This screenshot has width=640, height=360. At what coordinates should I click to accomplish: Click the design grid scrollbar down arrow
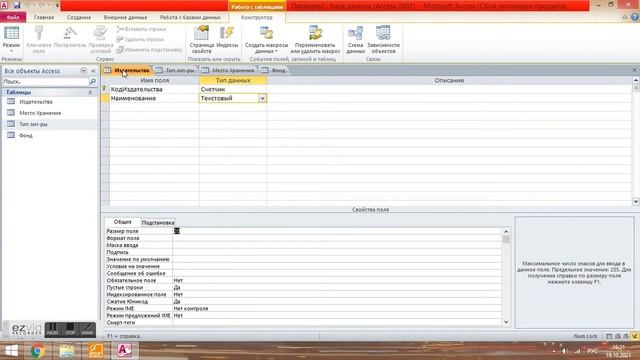(x=636, y=202)
